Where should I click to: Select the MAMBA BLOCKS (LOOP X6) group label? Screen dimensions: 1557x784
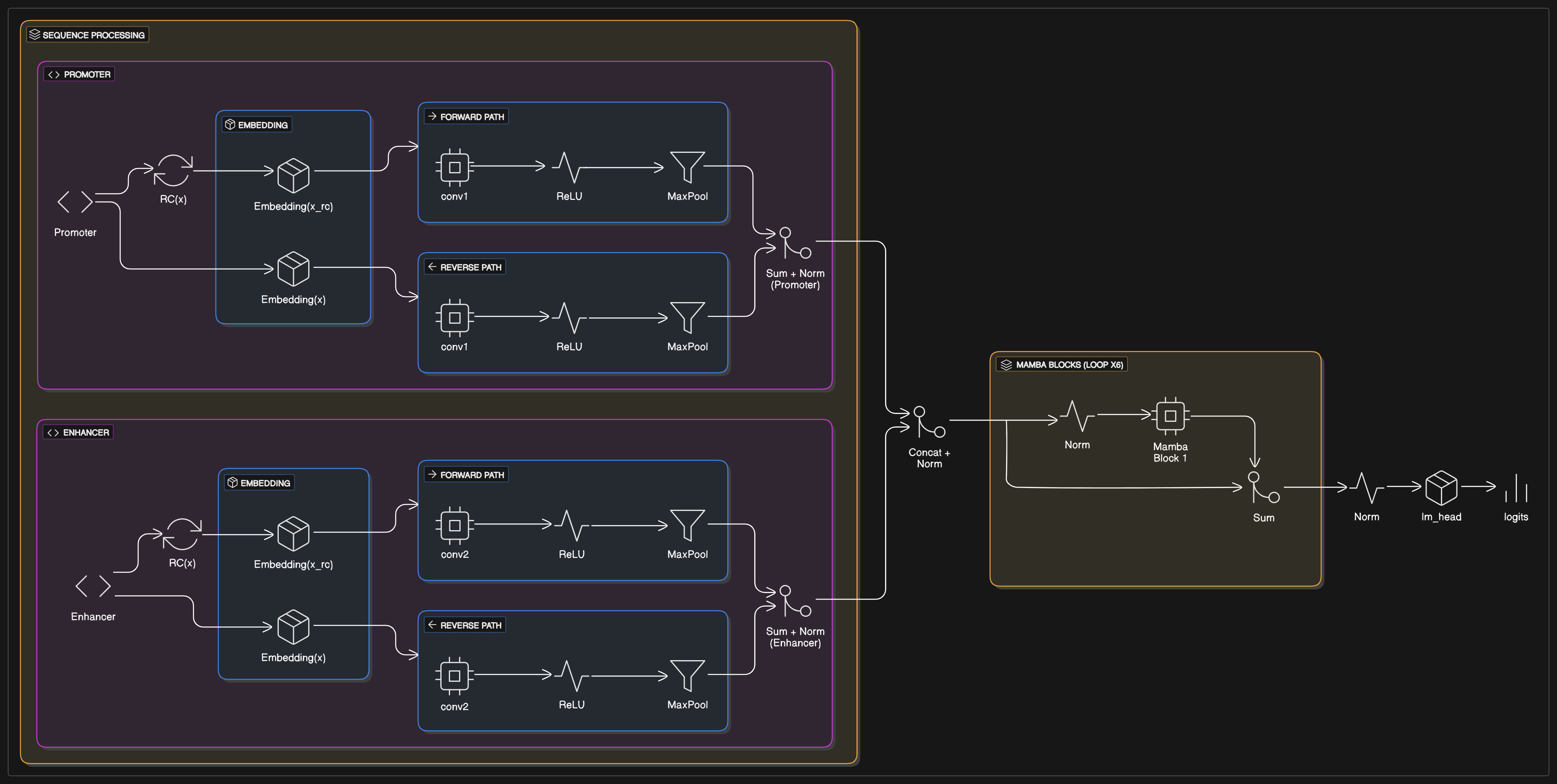coord(1062,365)
